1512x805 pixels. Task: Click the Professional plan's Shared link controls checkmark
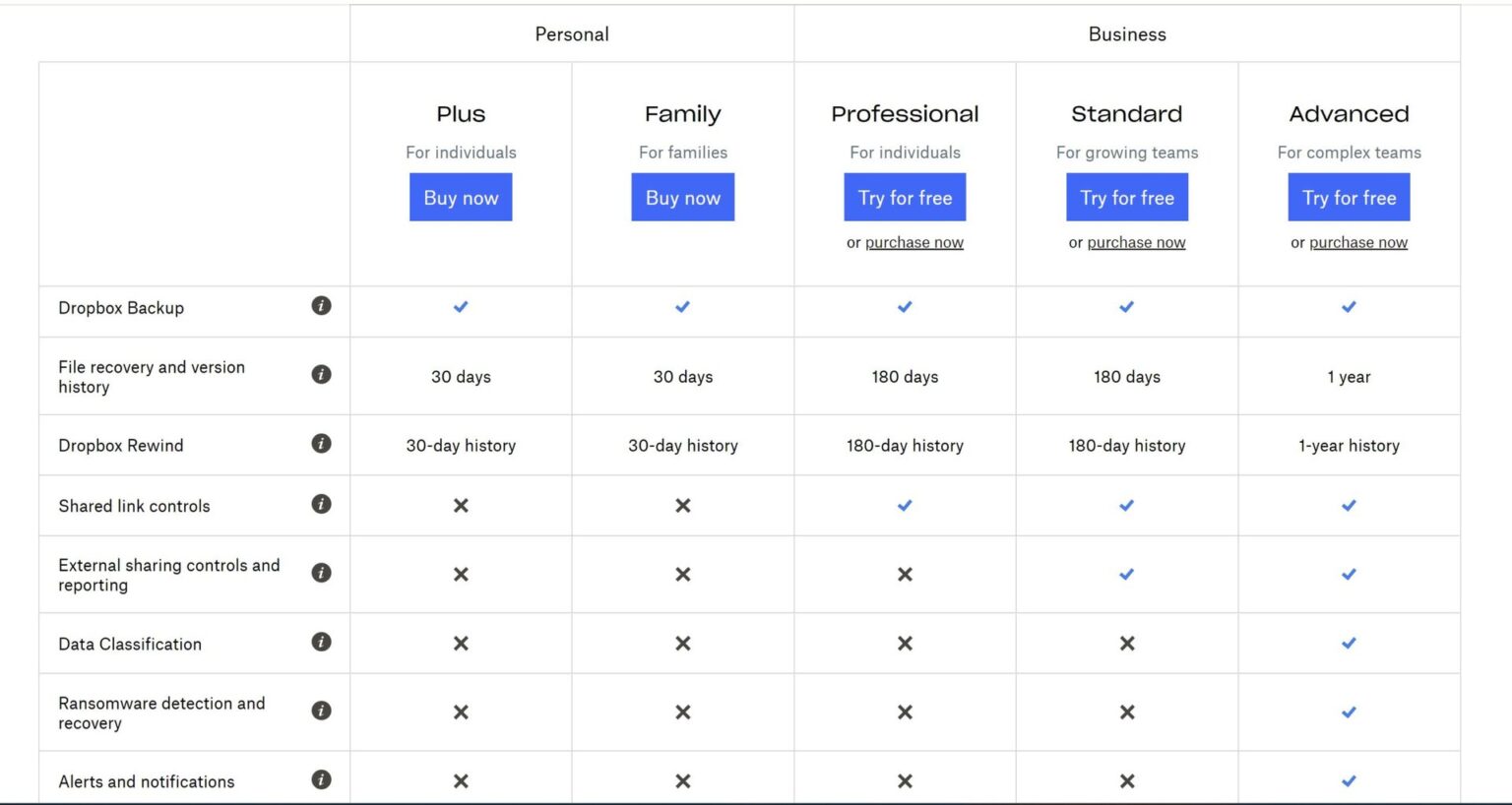pos(904,505)
